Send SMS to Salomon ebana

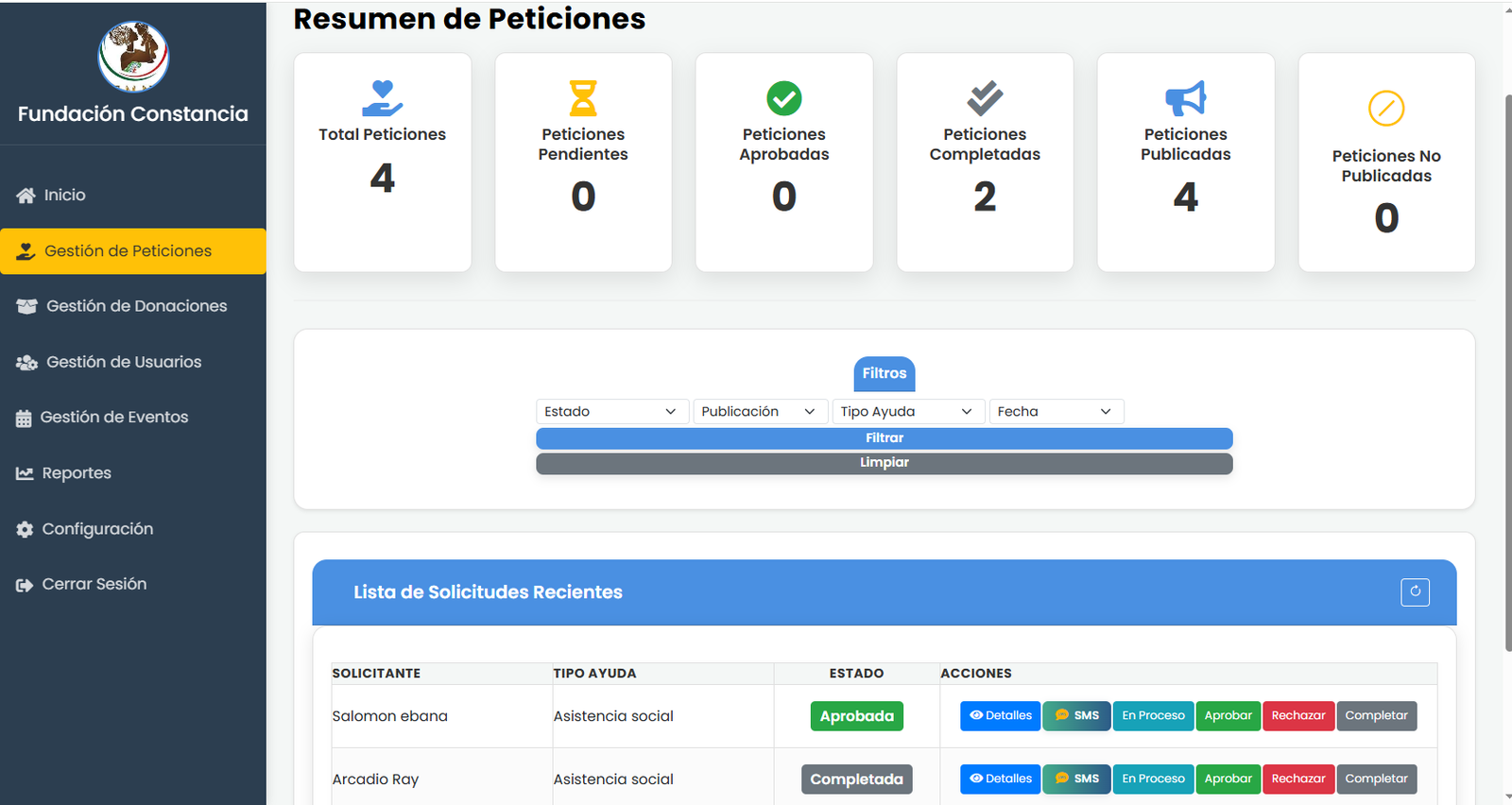pyautogui.click(x=1077, y=716)
